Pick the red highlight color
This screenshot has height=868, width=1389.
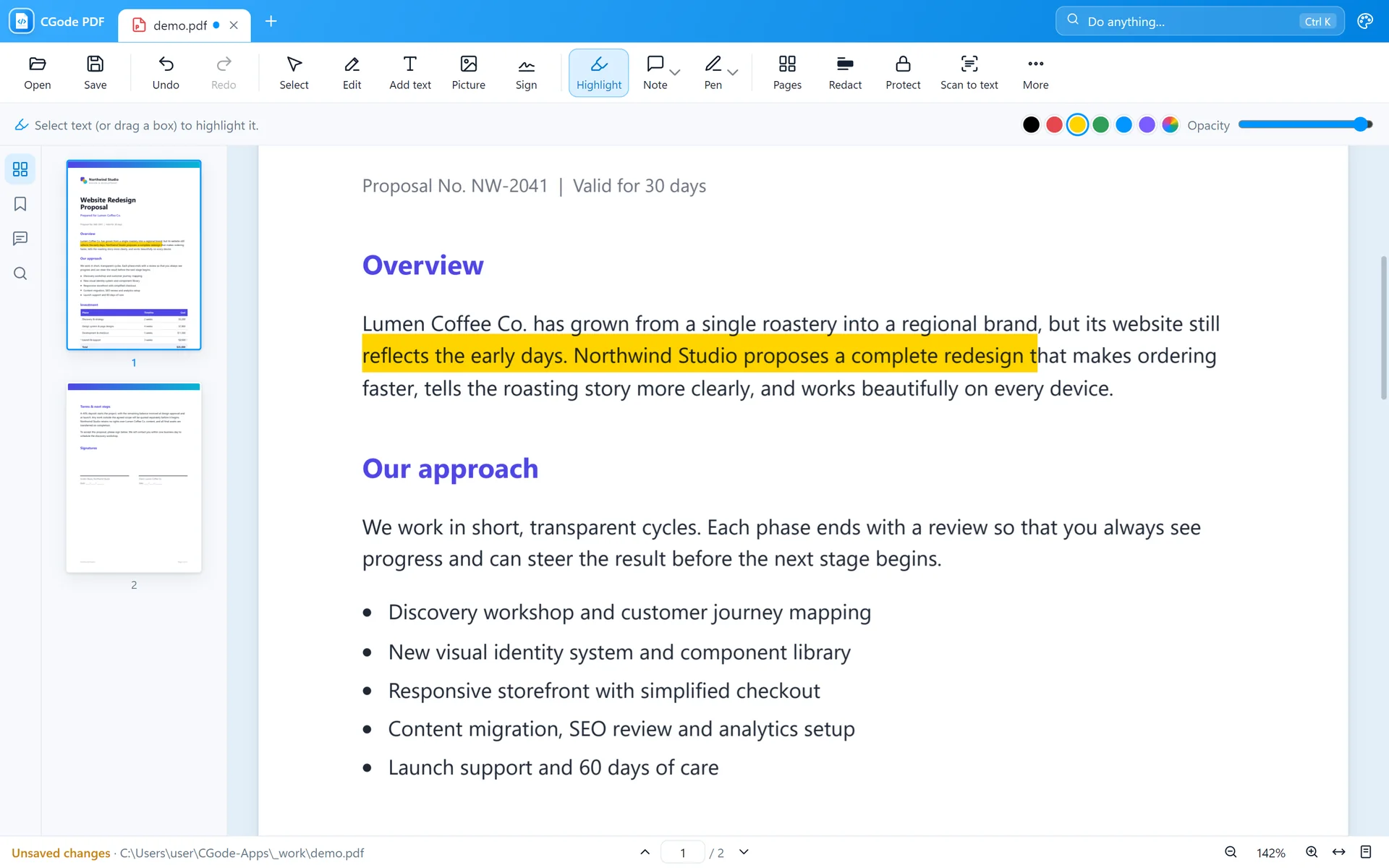(x=1054, y=125)
